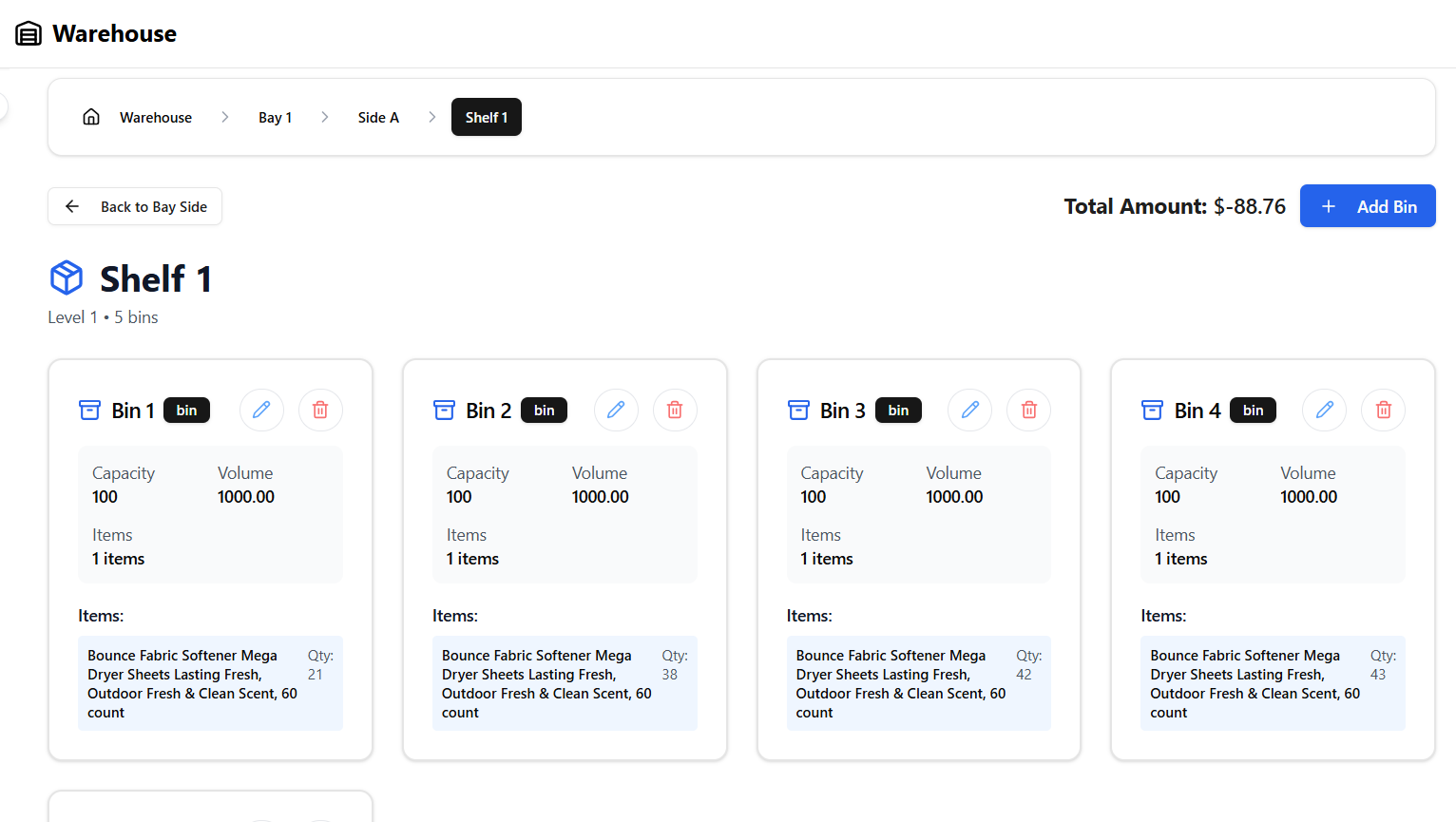Delete Bin 1 using its trash icon
This screenshot has width=1456, height=822.
320,410
